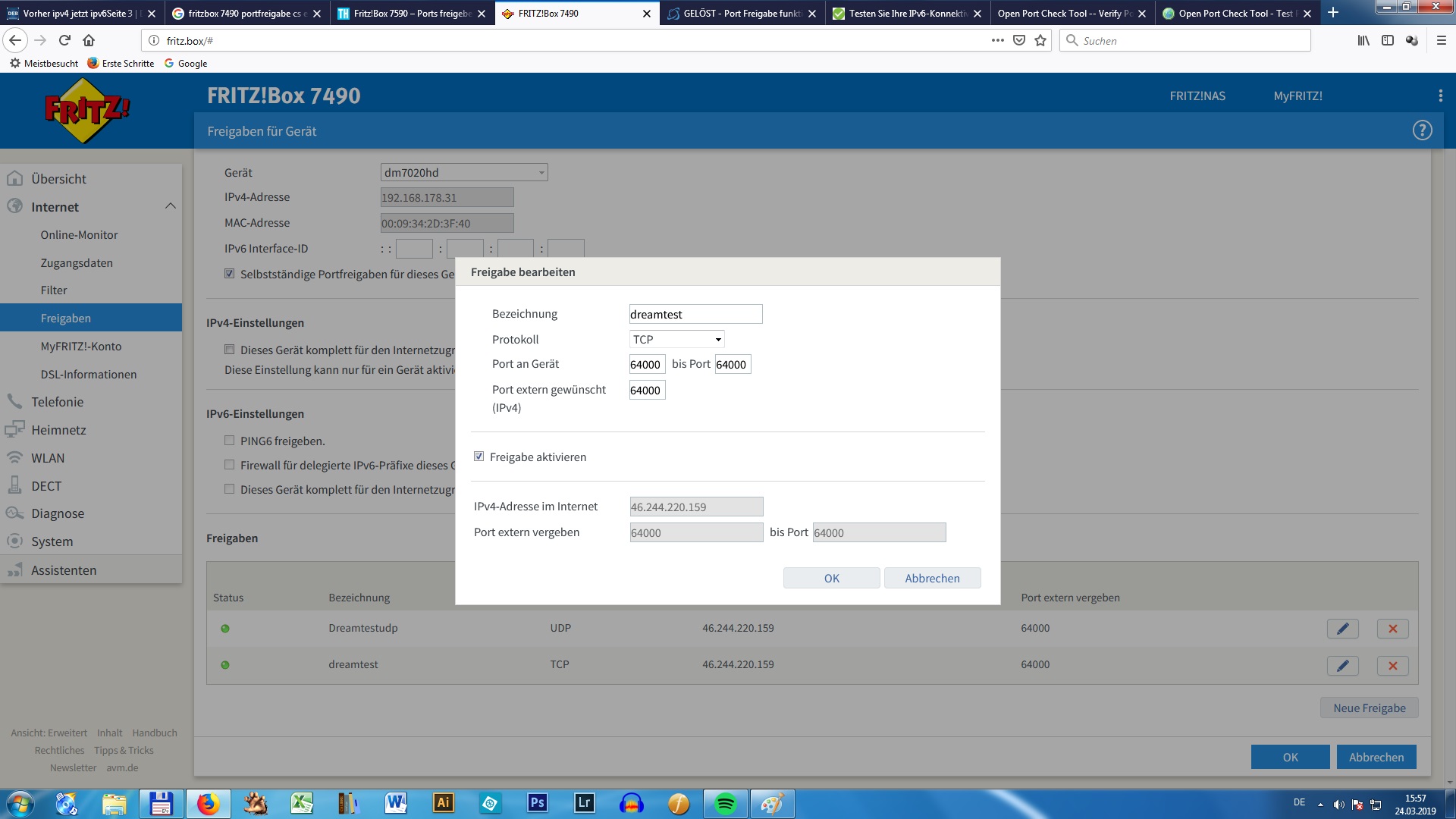The height and width of the screenshot is (819, 1456).
Task: Click the 'bis Port' device port field
Action: [733, 364]
